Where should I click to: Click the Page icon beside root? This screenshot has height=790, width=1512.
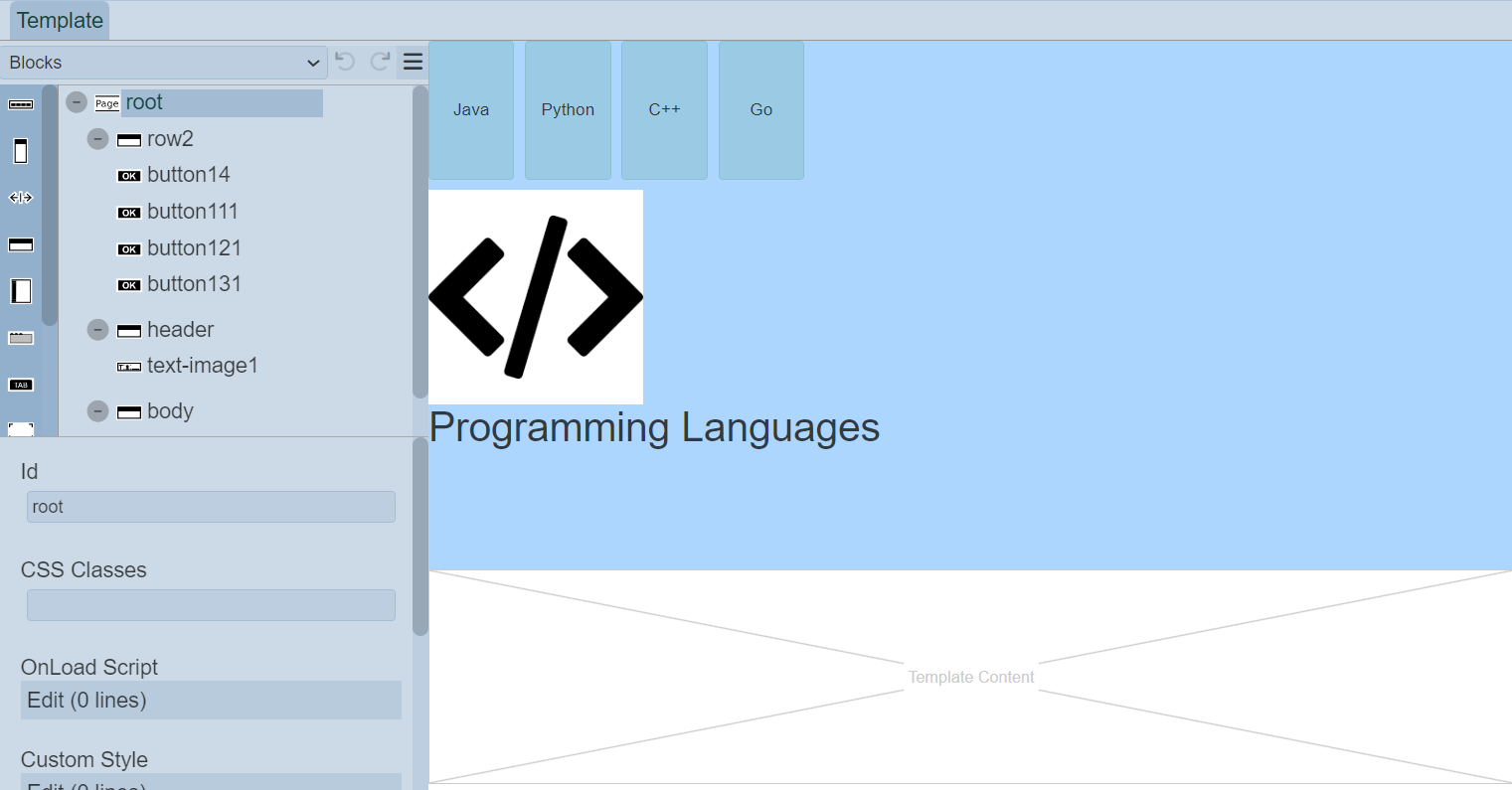(x=107, y=103)
